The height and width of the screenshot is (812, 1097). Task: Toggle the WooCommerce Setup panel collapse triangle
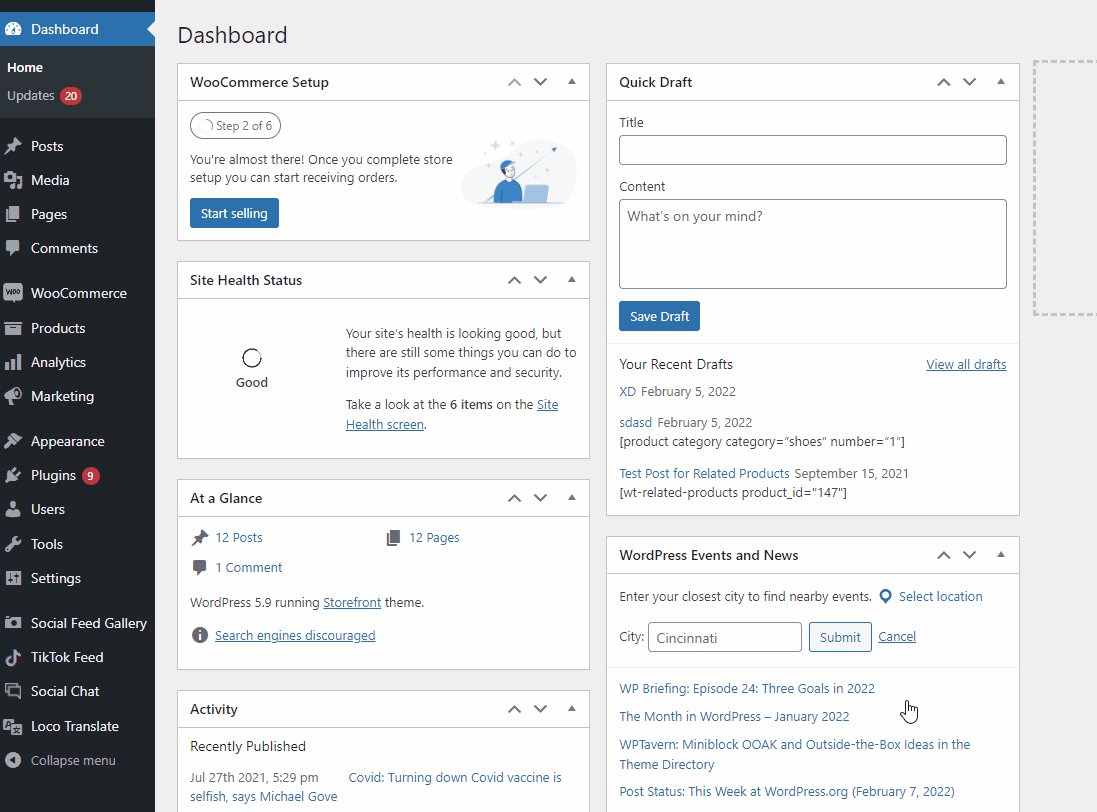tap(572, 82)
